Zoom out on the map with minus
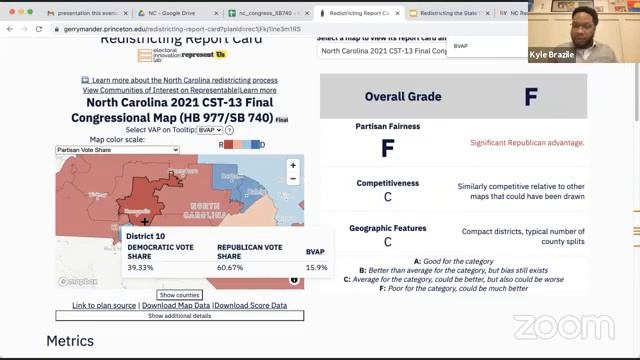The height and width of the screenshot is (360, 640). pyautogui.click(x=293, y=179)
